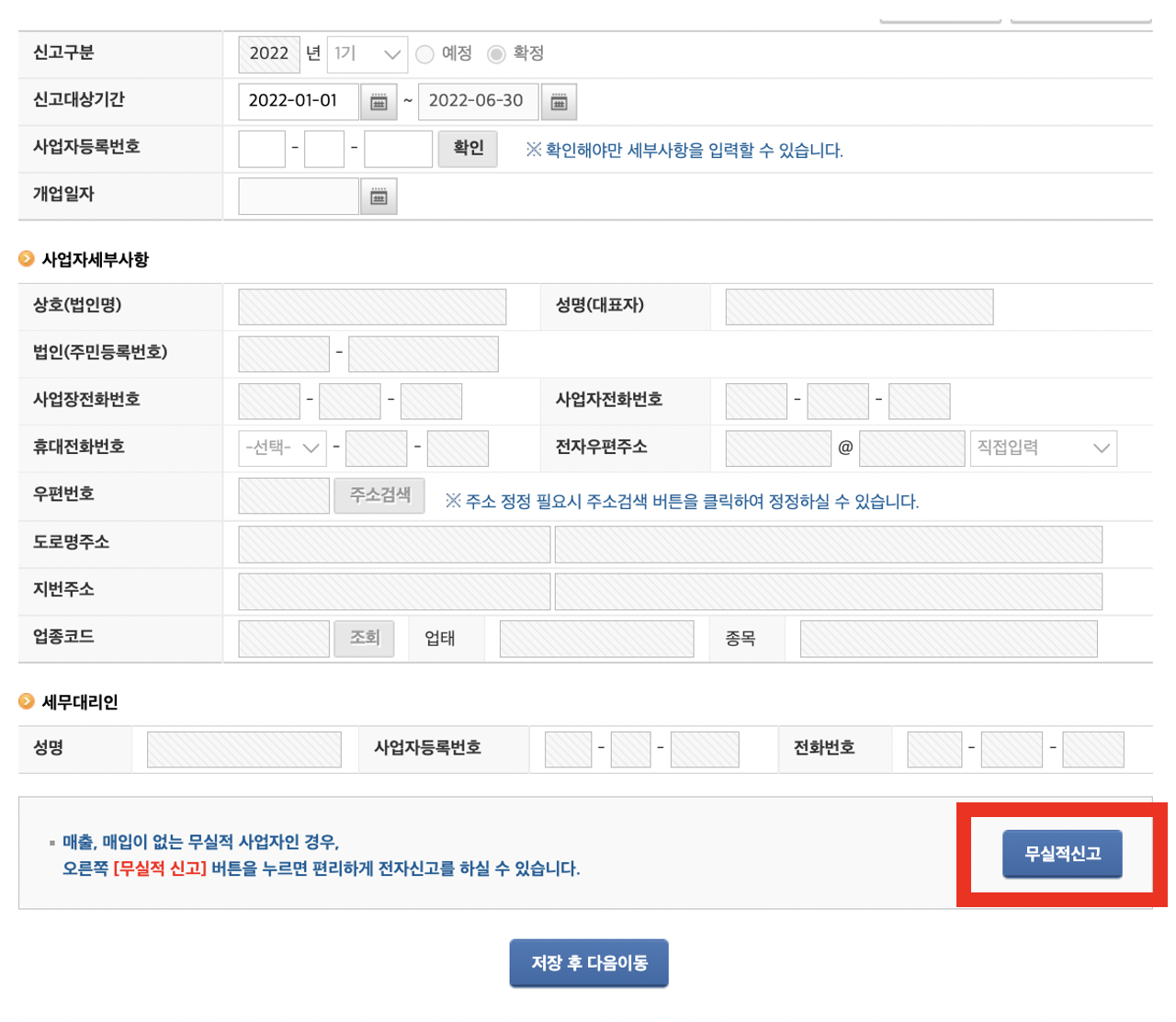Viewport: 1176px width, 1022px height.
Task: Click the 성명(대표자) input field
Action: click(857, 306)
